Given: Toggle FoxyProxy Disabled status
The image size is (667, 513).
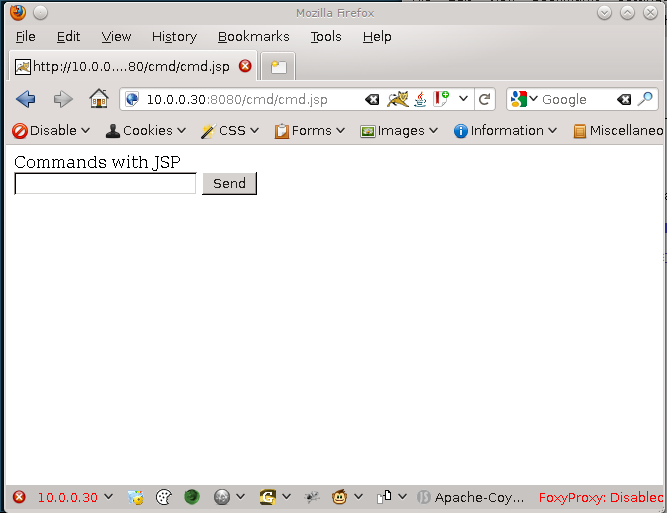Looking at the screenshot, I should click(600, 497).
